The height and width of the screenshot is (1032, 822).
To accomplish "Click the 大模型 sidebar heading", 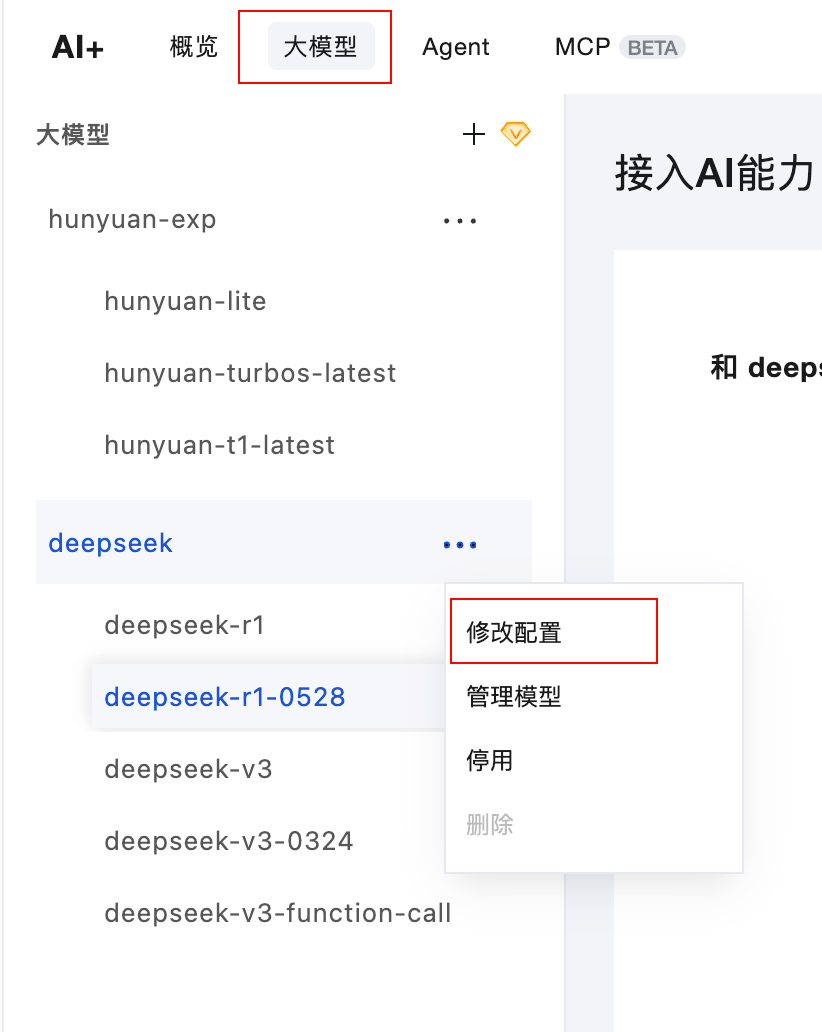I will [72, 135].
